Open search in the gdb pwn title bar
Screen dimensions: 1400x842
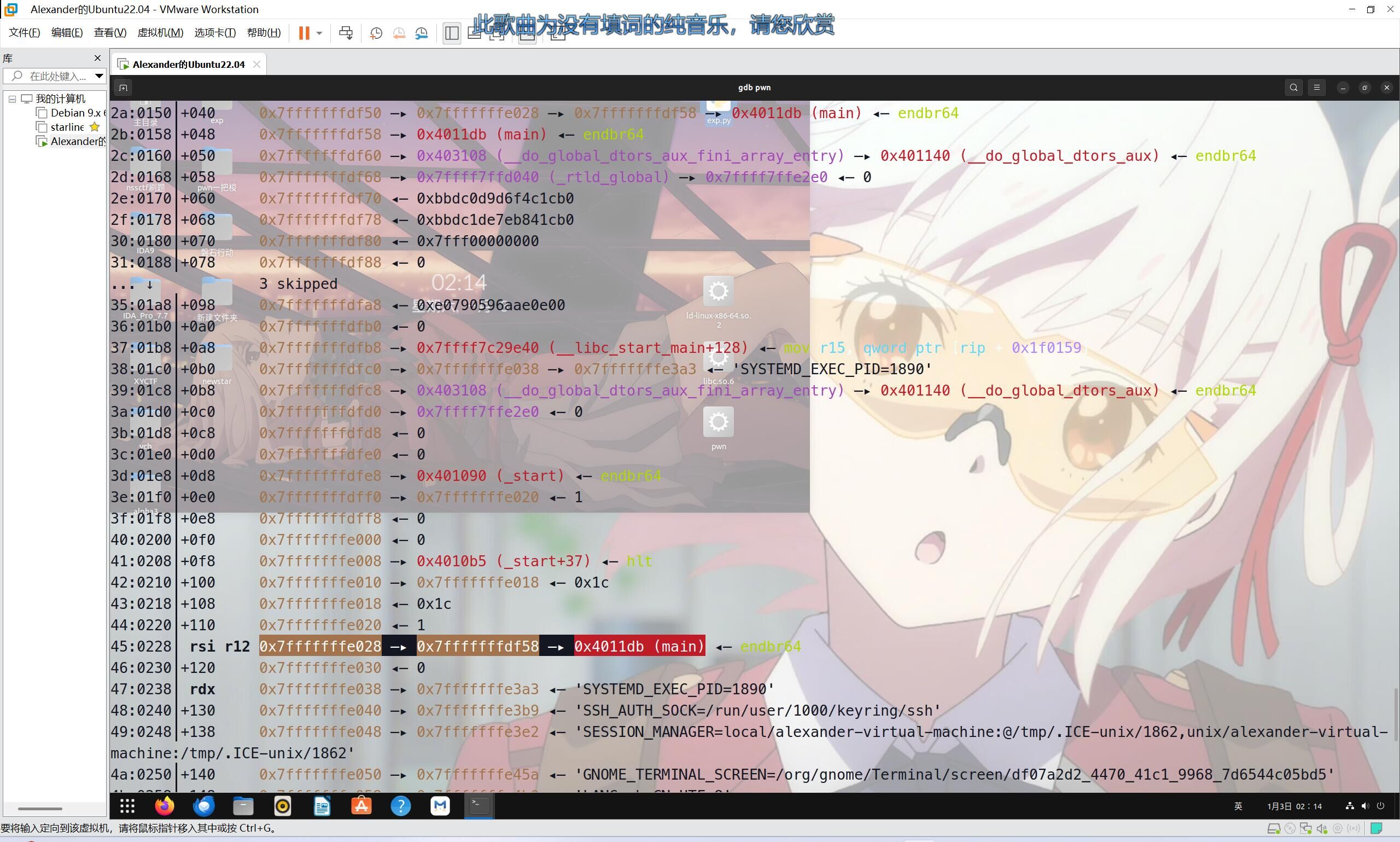tap(1293, 88)
